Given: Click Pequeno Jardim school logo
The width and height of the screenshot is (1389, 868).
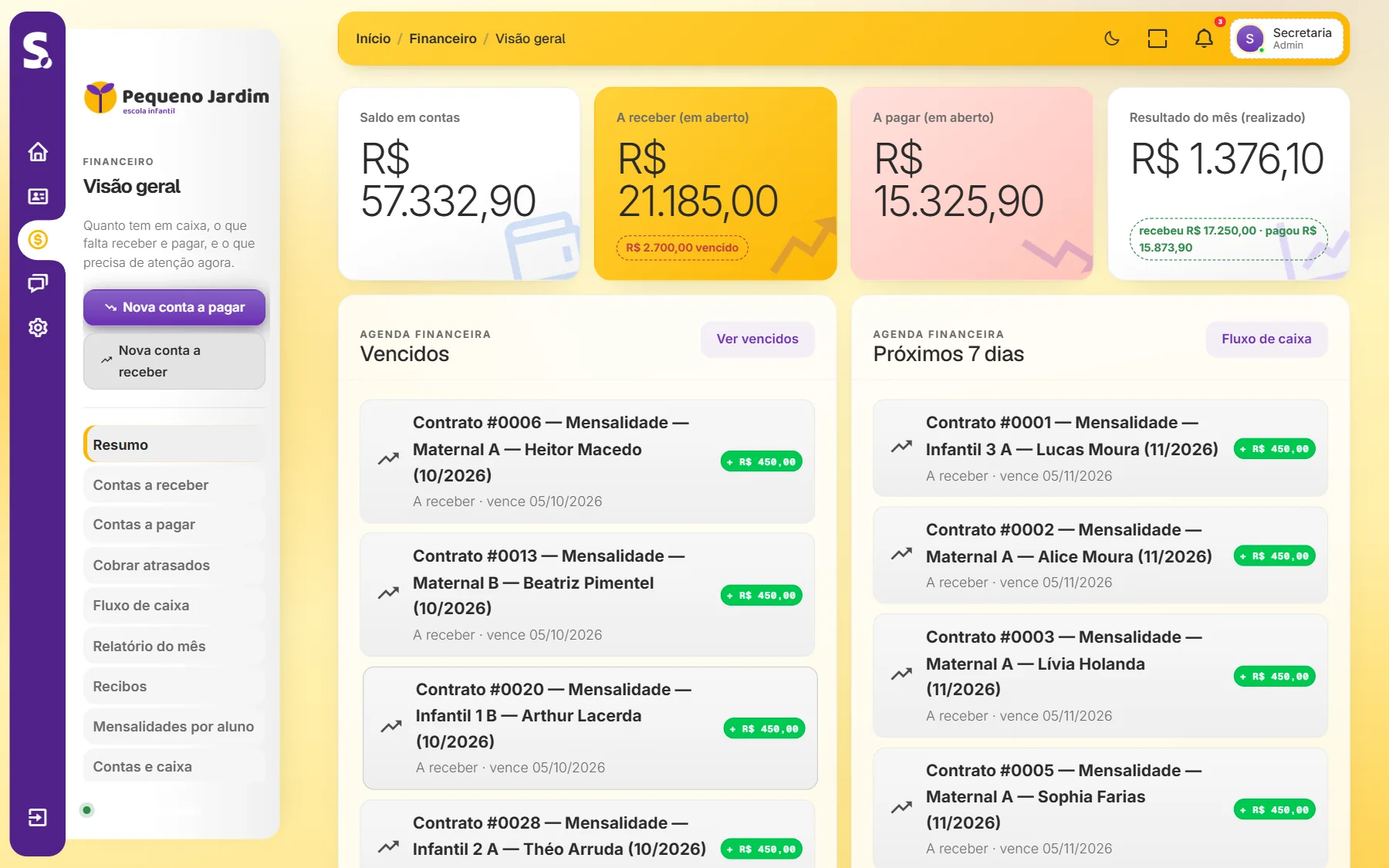Looking at the screenshot, I should (x=177, y=98).
